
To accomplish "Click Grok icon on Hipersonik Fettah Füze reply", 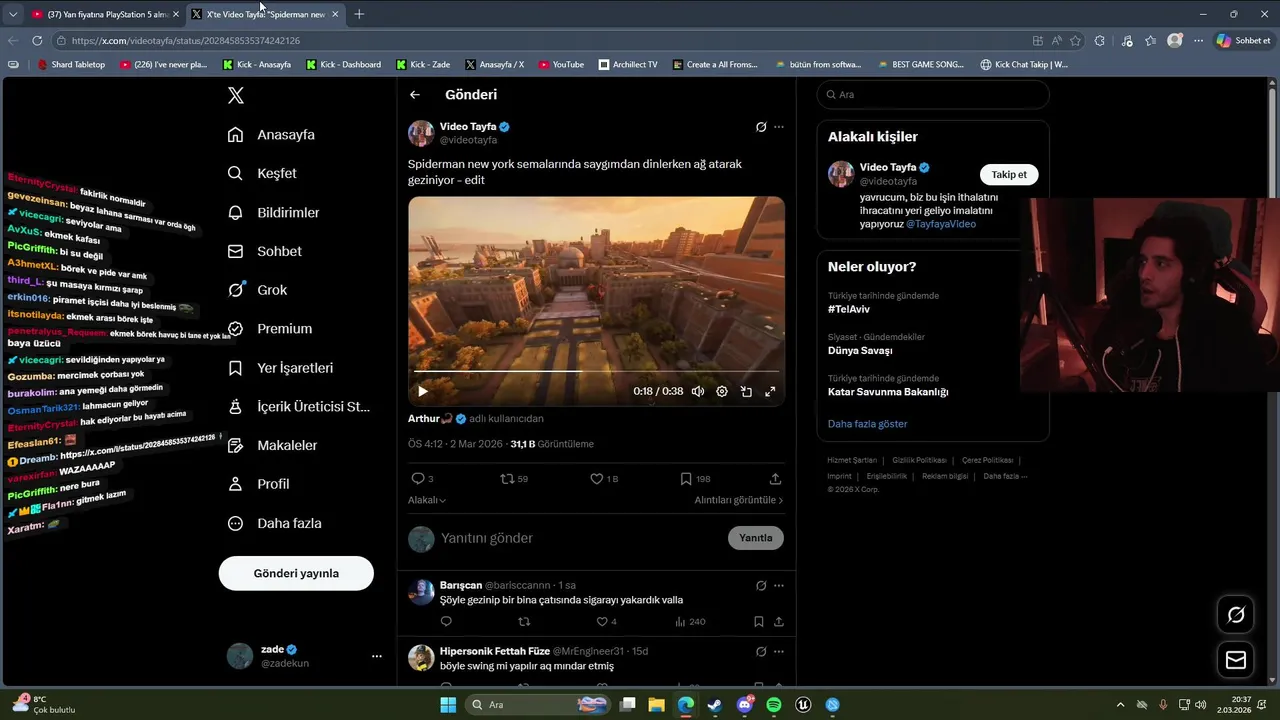I will pos(761,651).
